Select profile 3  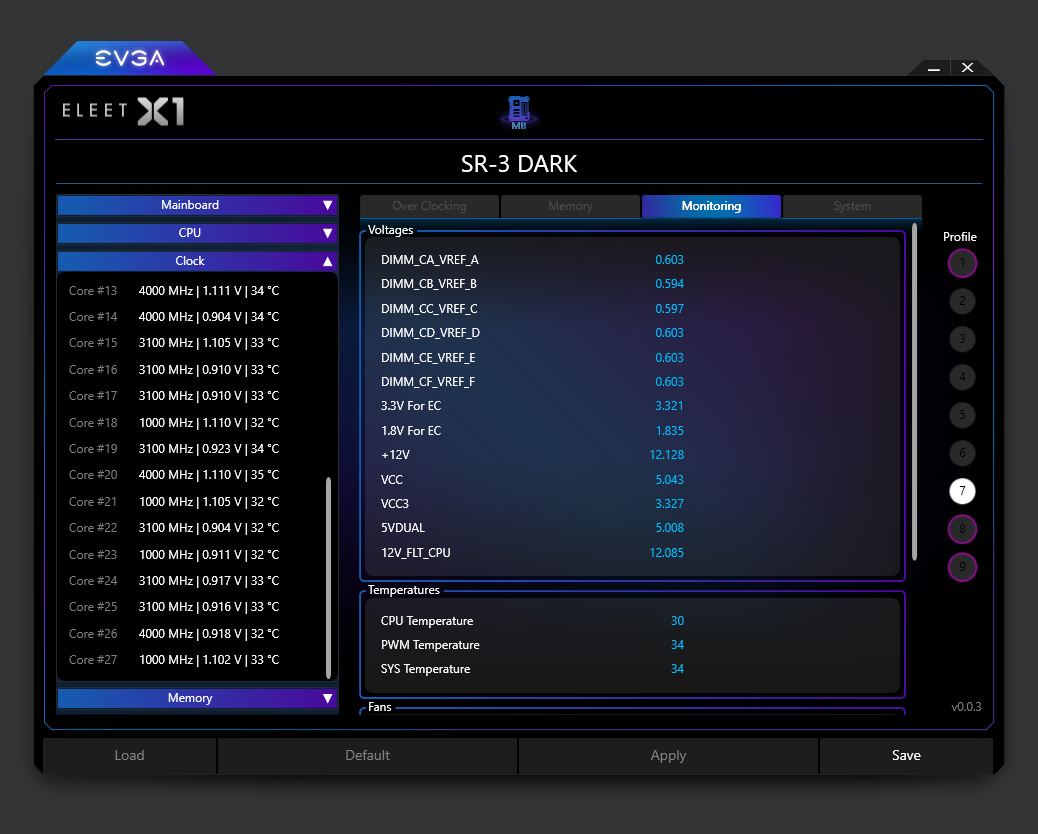point(962,339)
